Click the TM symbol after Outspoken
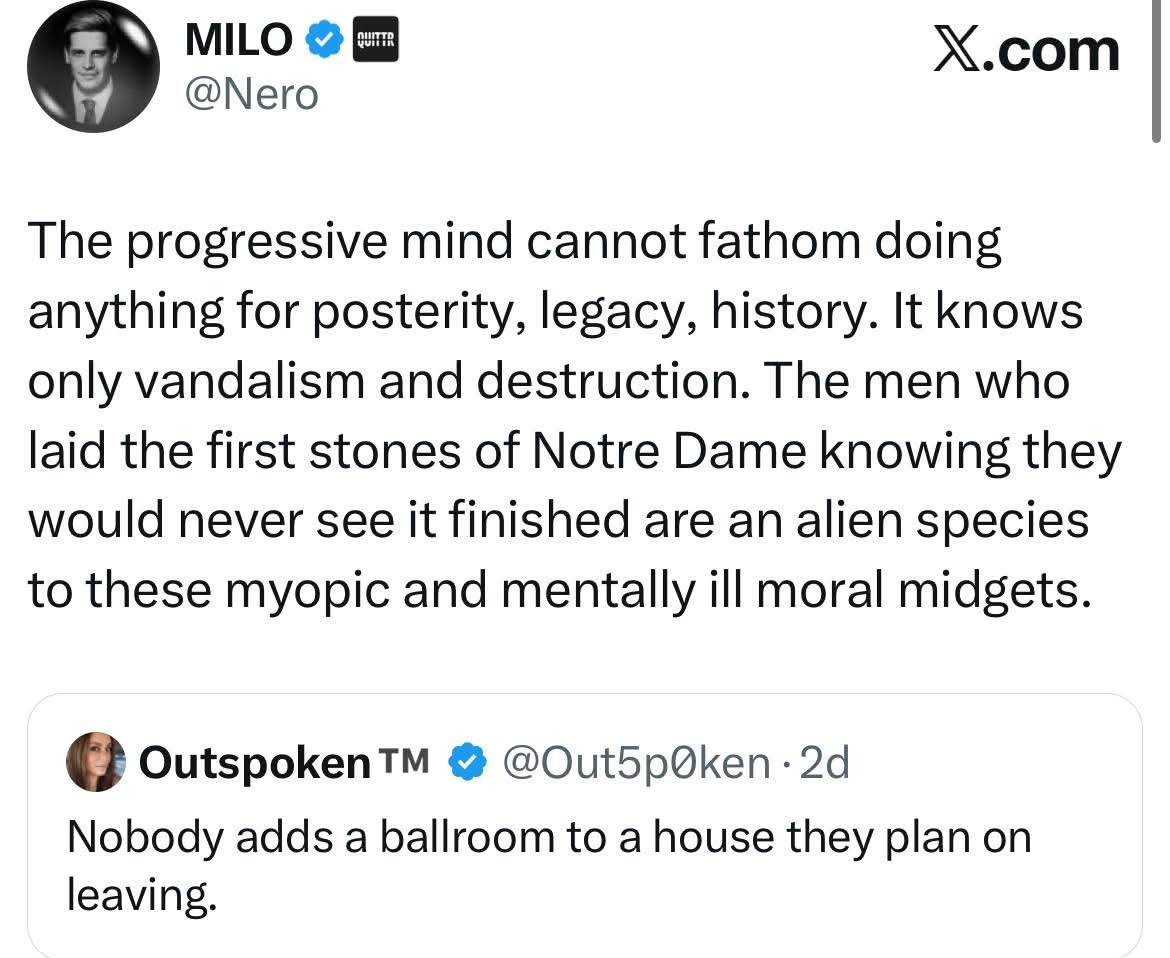The image size is (1170, 958). 404,762
